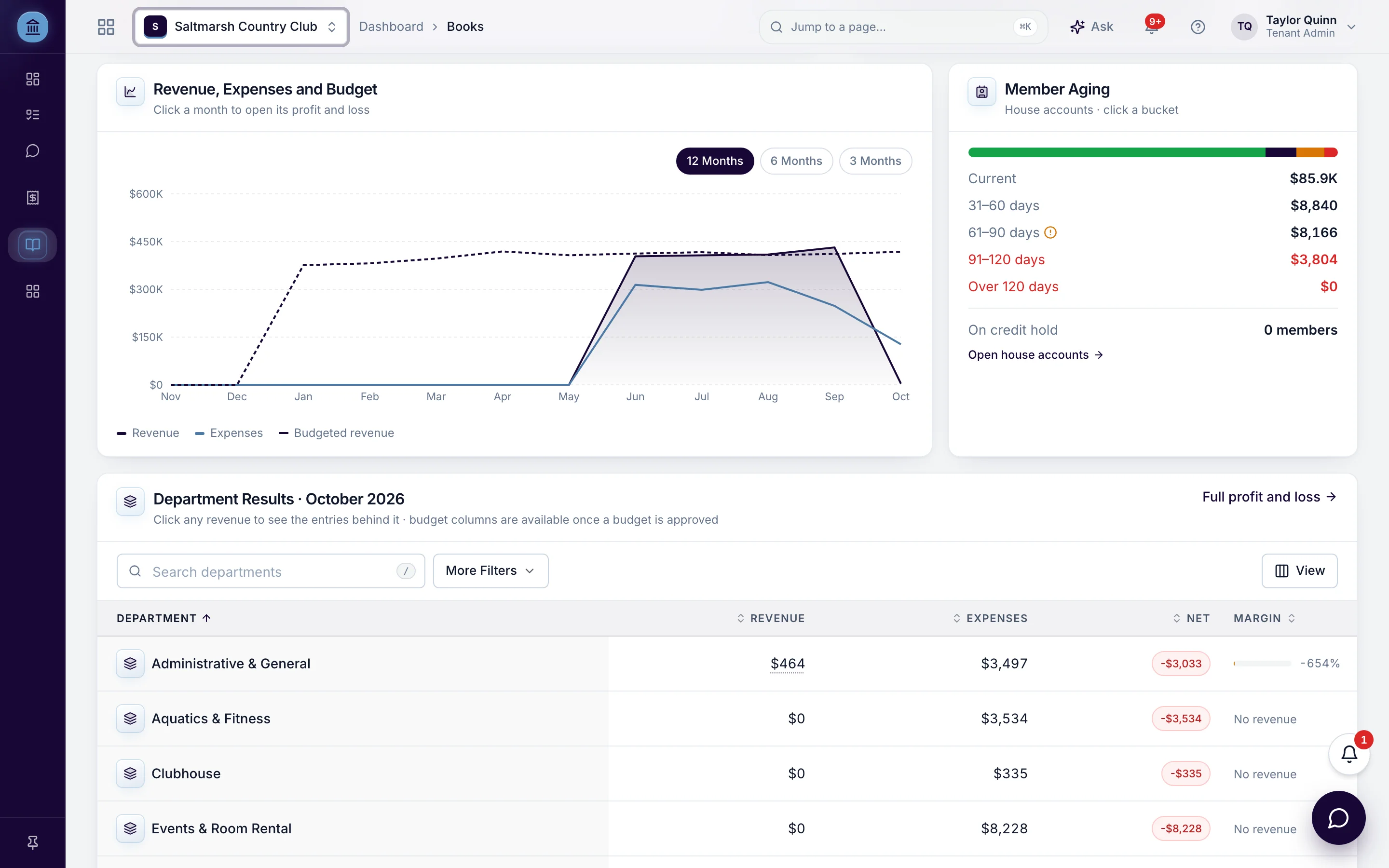This screenshot has height=868, width=1389.
Task: Open the floating chat bubble button
Action: click(x=1338, y=818)
